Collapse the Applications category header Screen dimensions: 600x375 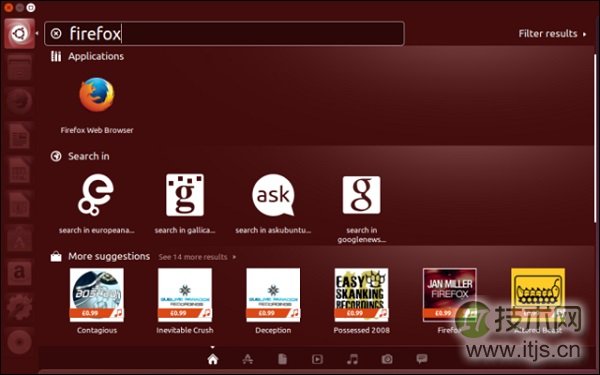pyautogui.click(x=87, y=56)
